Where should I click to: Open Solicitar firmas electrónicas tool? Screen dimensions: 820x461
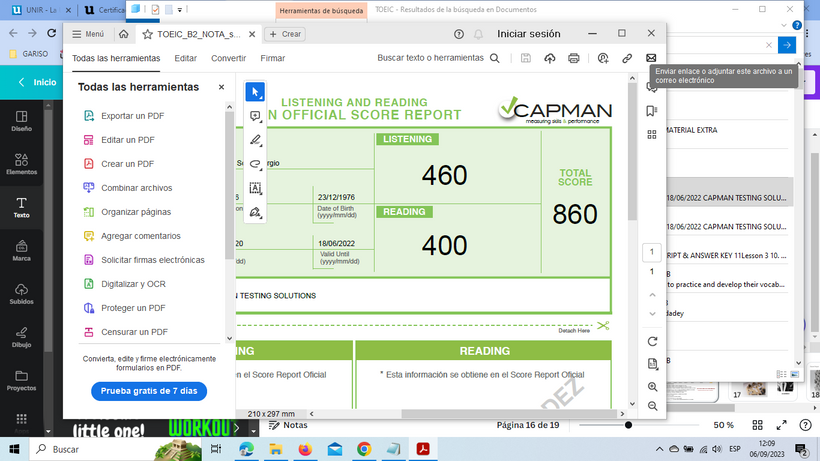pos(152,260)
